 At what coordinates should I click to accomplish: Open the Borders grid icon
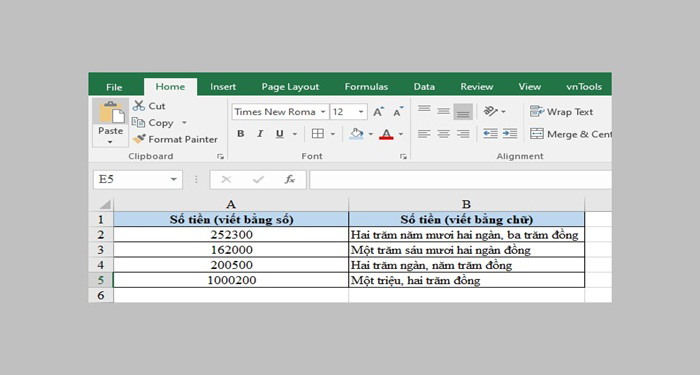318,133
